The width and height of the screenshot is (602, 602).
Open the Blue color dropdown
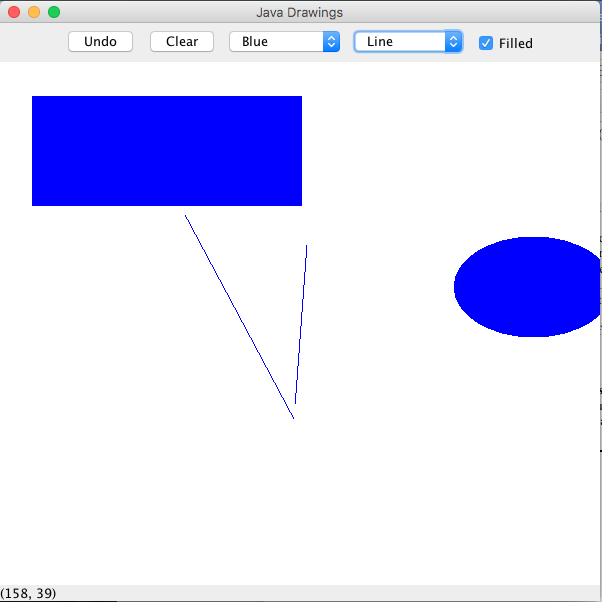(284, 41)
